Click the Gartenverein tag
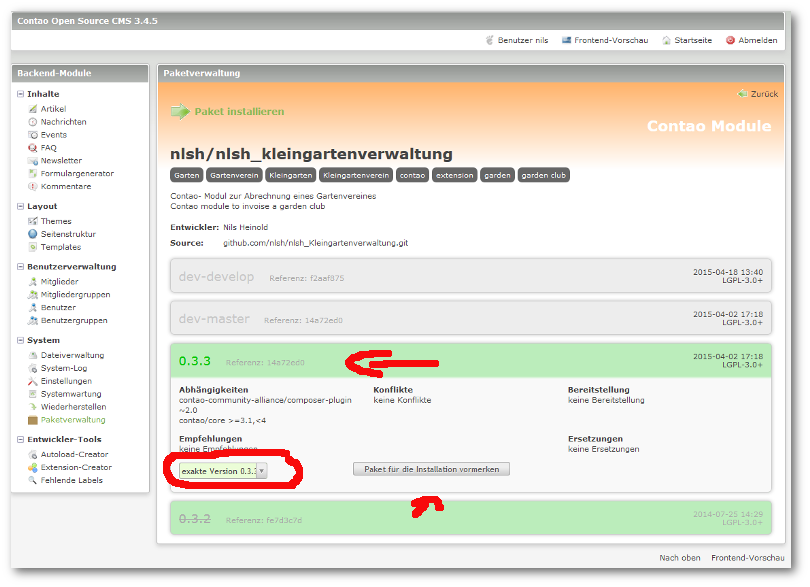The height and width of the screenshot is (587, 810). tap(234, 176)
